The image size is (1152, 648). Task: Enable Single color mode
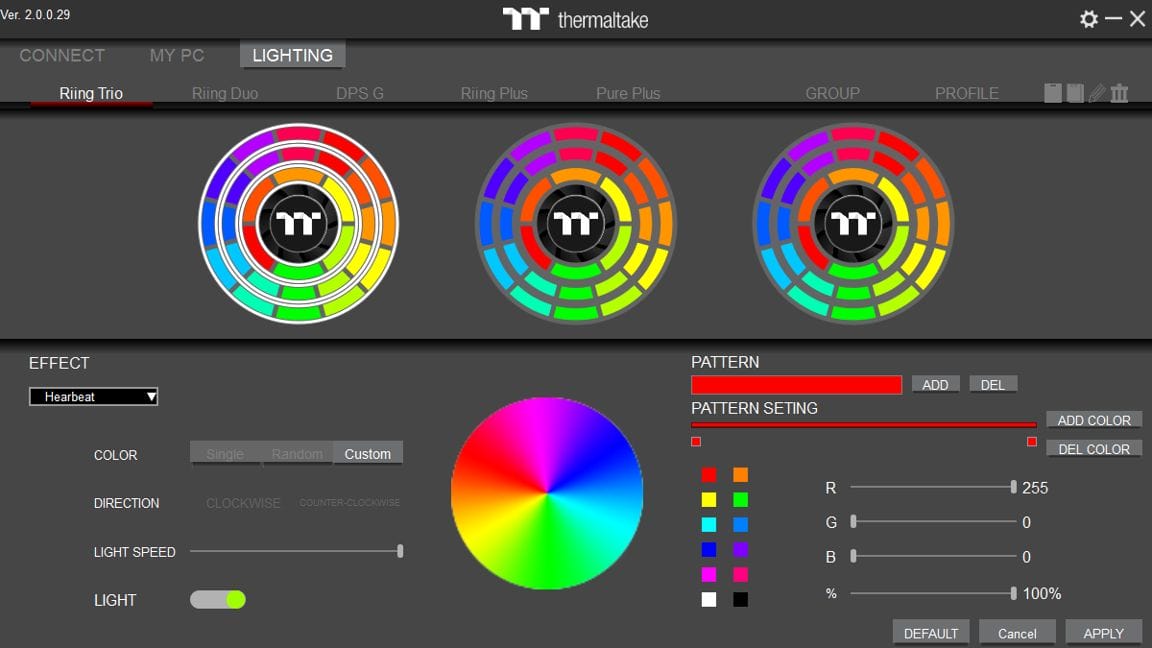[x=225, y=453]
